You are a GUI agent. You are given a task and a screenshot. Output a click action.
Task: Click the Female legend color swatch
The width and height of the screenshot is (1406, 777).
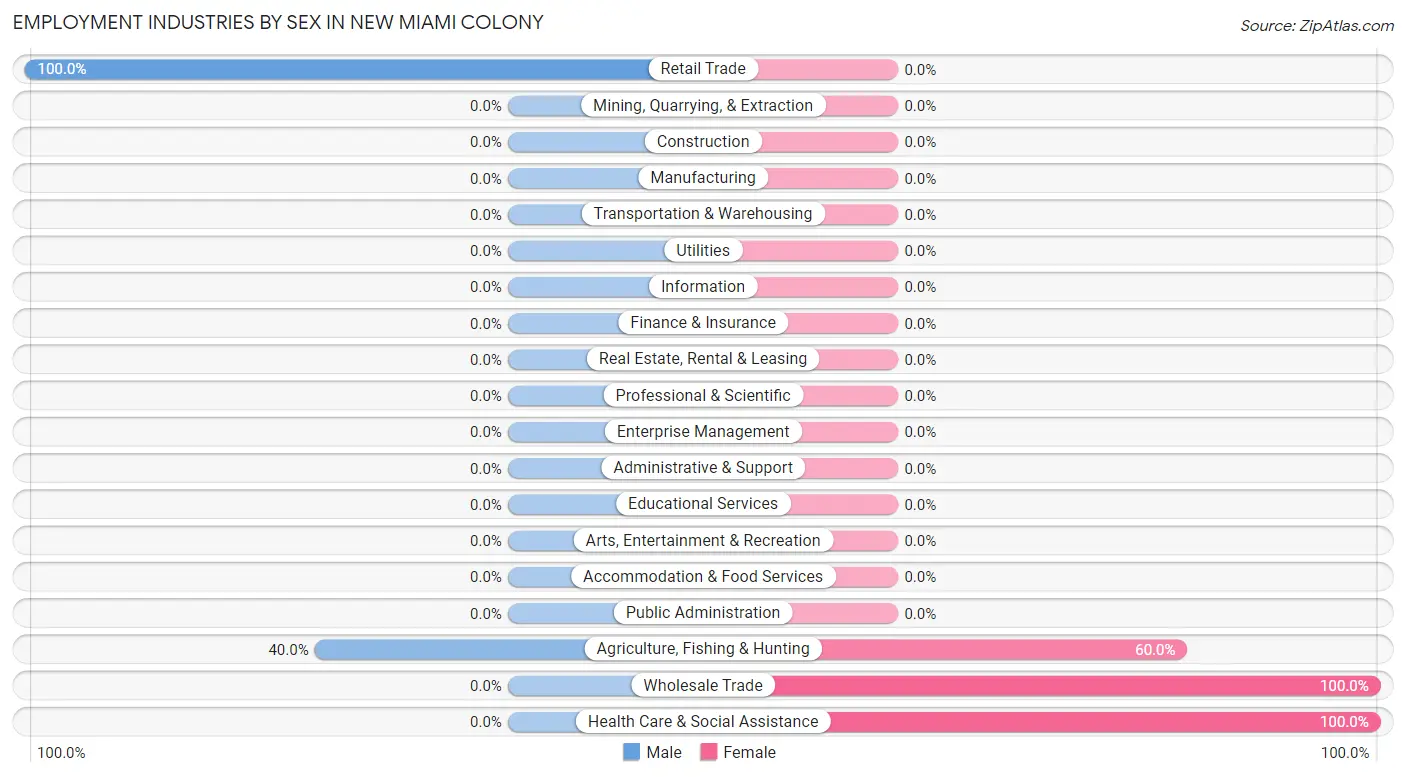pyautogui.click(x=709, y=752)
